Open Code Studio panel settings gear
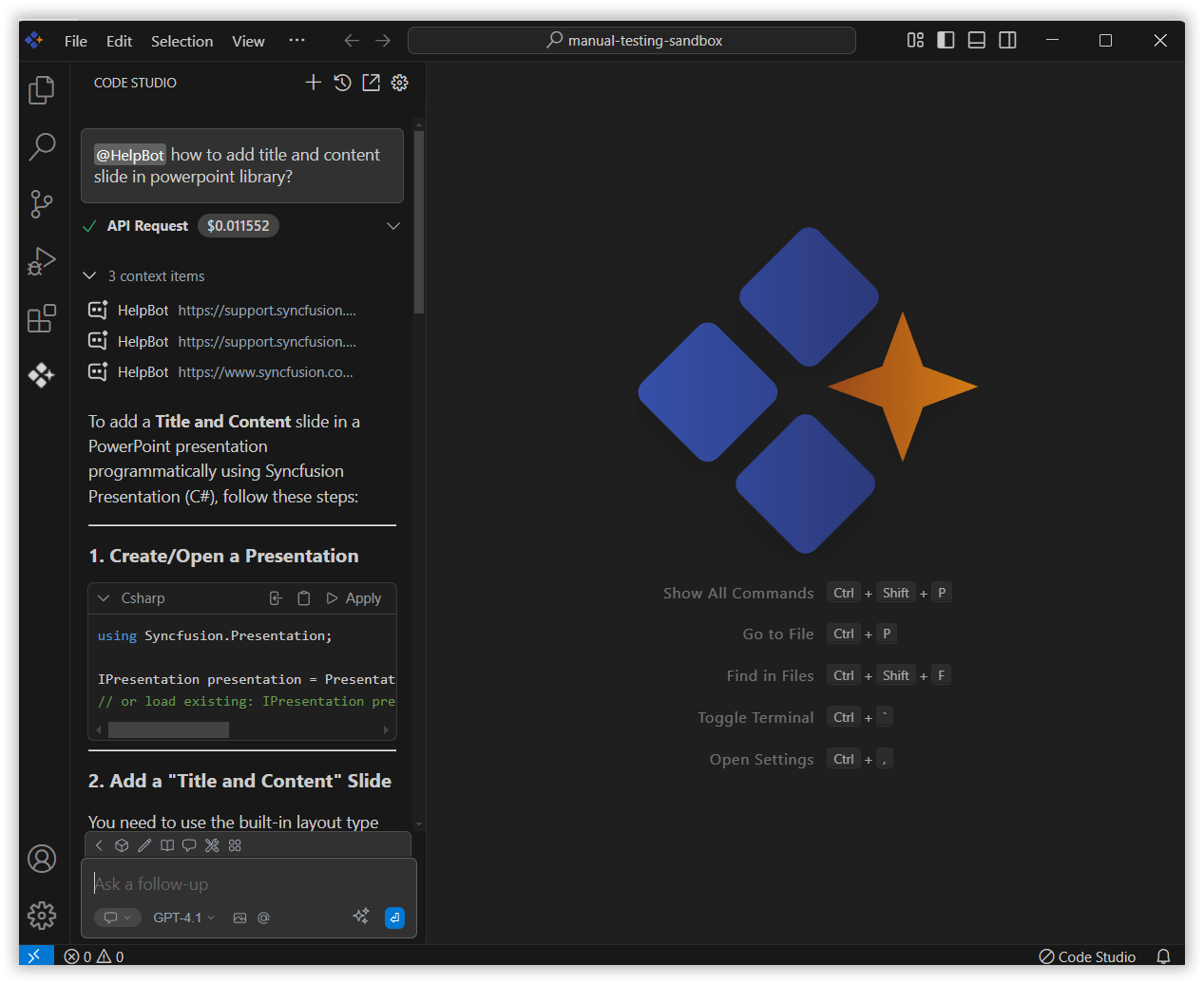Viewport: 1204px width, 984px height. pos(400,83)
